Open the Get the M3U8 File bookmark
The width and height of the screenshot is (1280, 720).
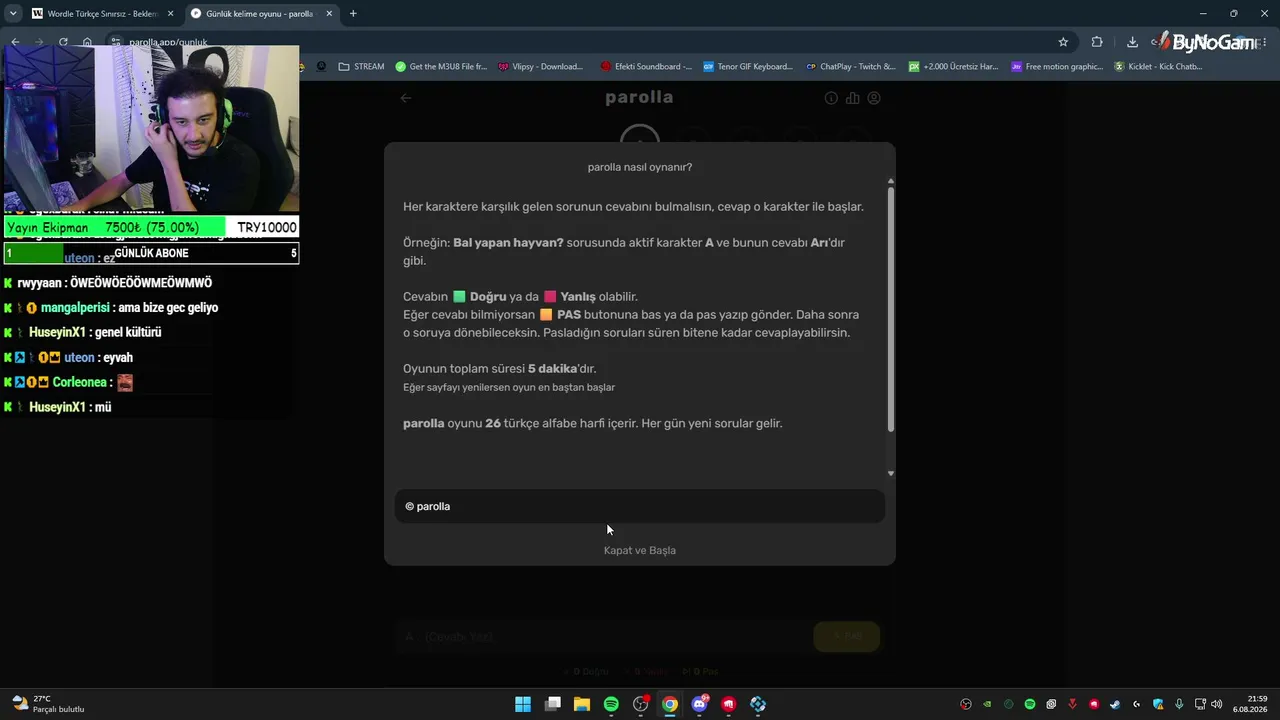coord(441,67)
